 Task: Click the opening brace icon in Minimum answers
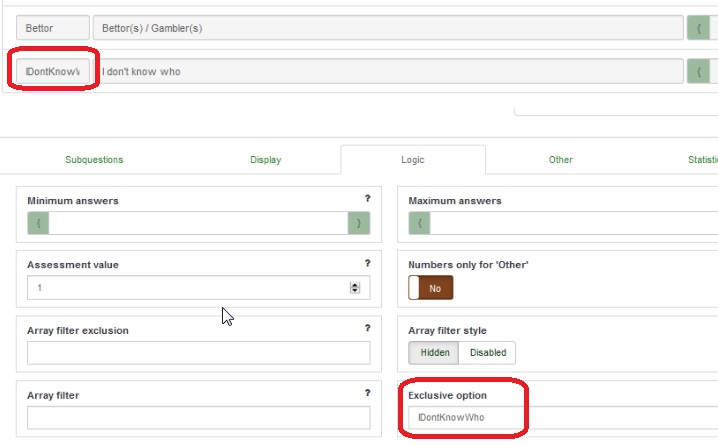pos(38,224)
